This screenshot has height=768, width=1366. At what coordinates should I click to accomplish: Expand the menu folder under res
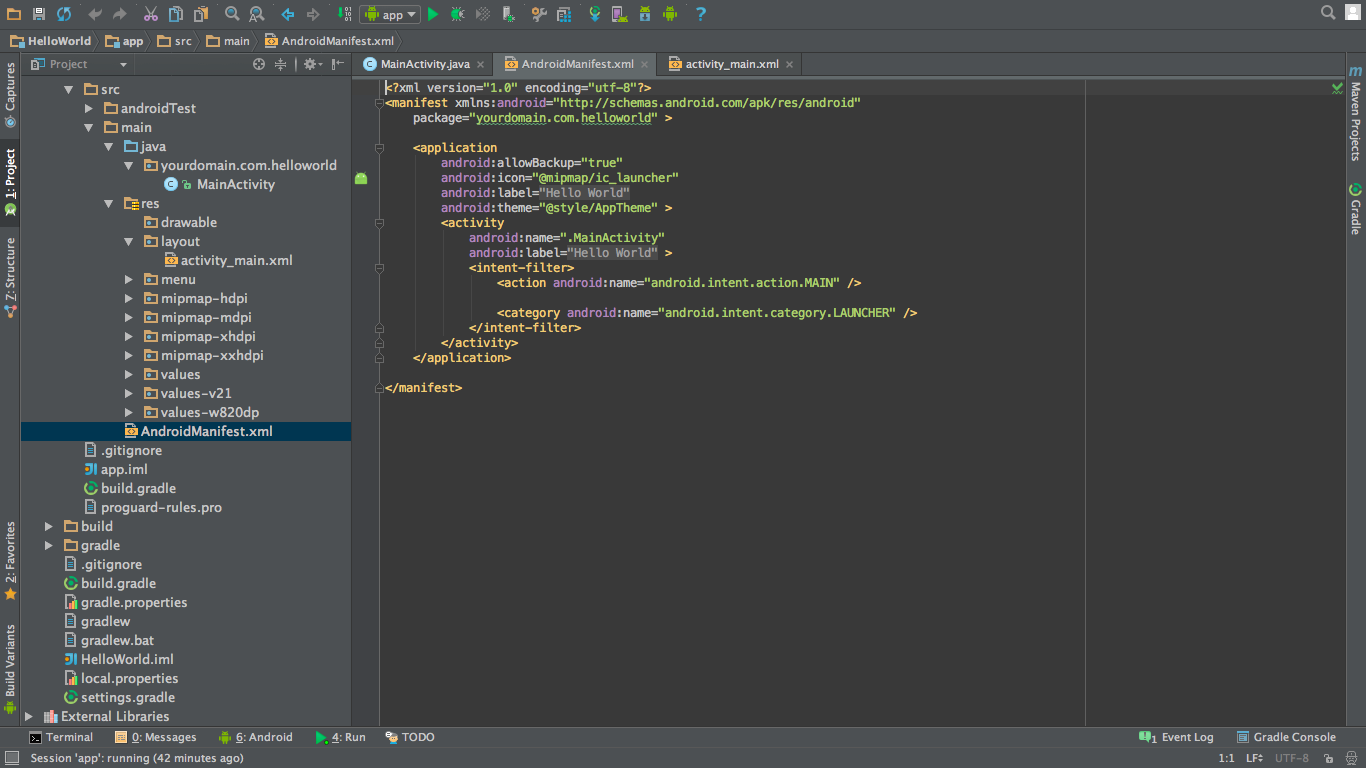[x=128, y=279]
